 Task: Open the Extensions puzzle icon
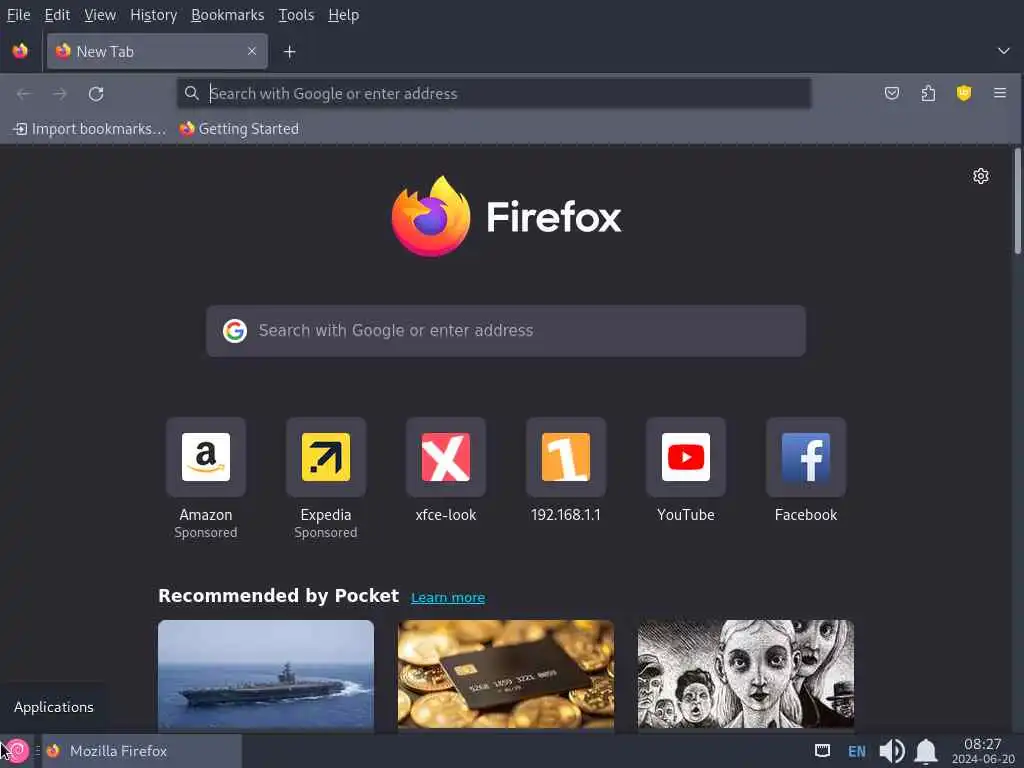(x=928, y=93)
